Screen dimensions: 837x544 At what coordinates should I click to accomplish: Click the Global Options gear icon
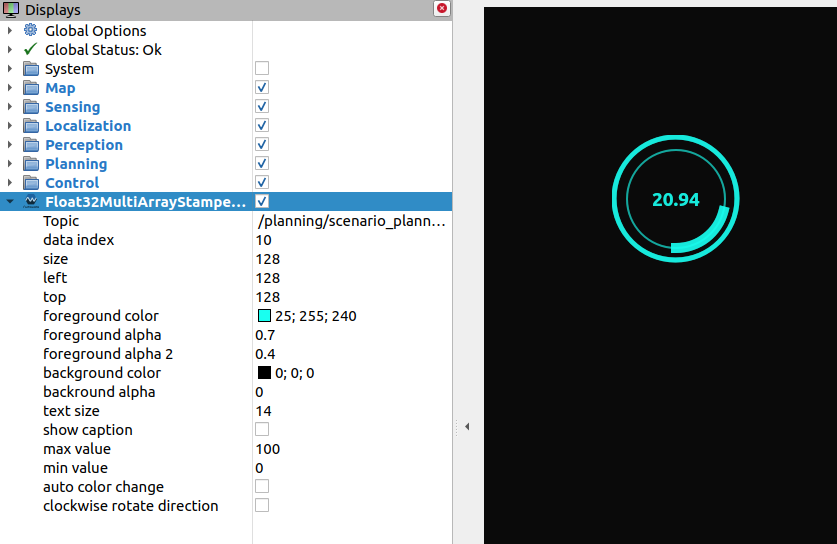[30, 31]
